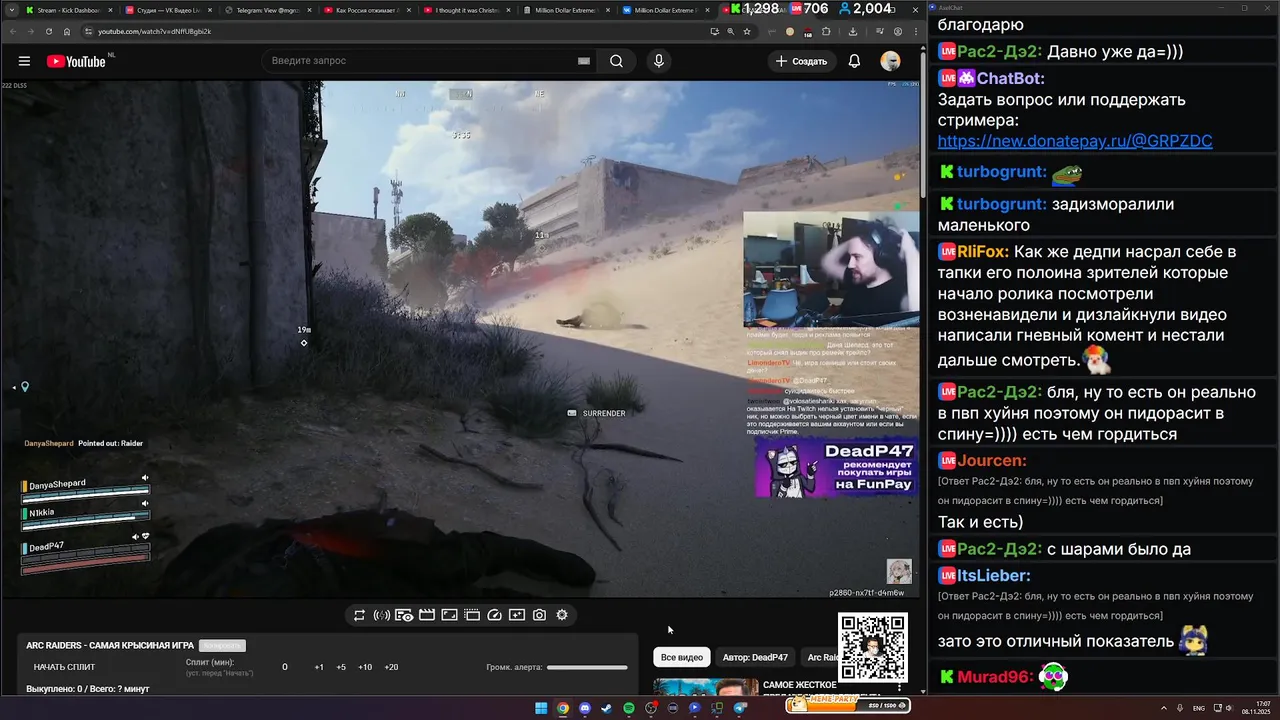This screenshot has height=720, width=1280.
Task: Click the Копировать button by the title
Action: click(x=222, y=645)
